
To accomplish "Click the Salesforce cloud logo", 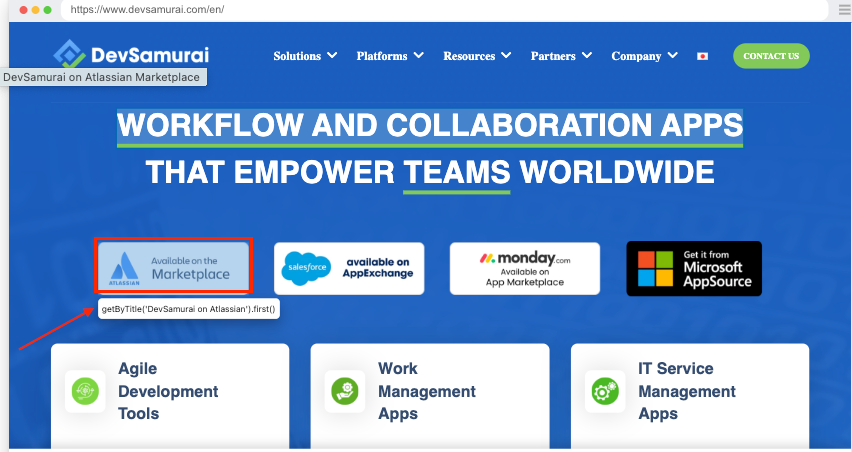I will click(307, 268).
